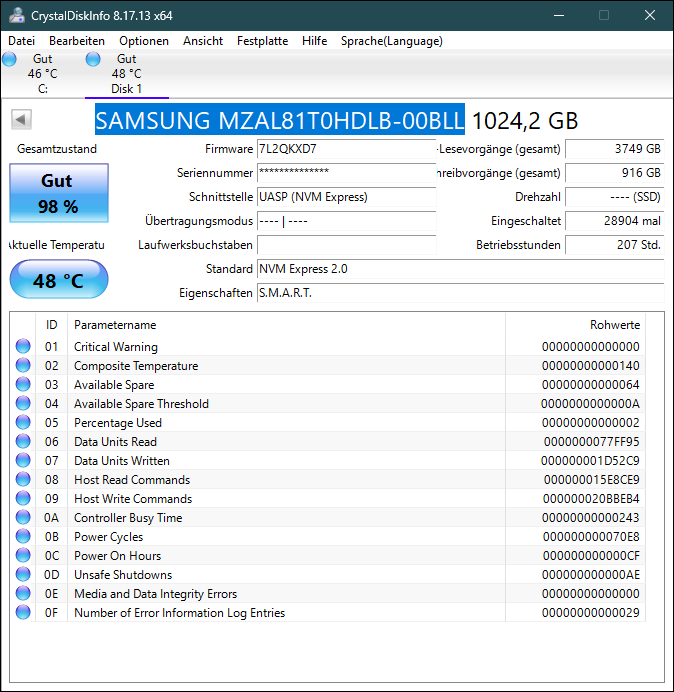Click status orb of Available Spare Threshold row
Viewport: 674px width, 692px height.
(x=23, y=403)
